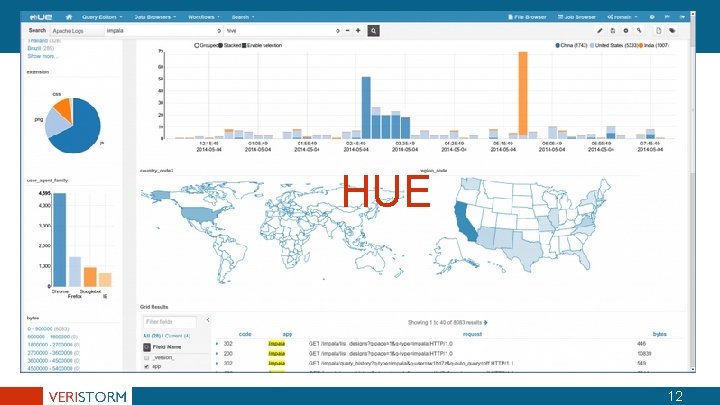Click the pencil edit dashboard icon
720x405 pixels.
point(599,31)
